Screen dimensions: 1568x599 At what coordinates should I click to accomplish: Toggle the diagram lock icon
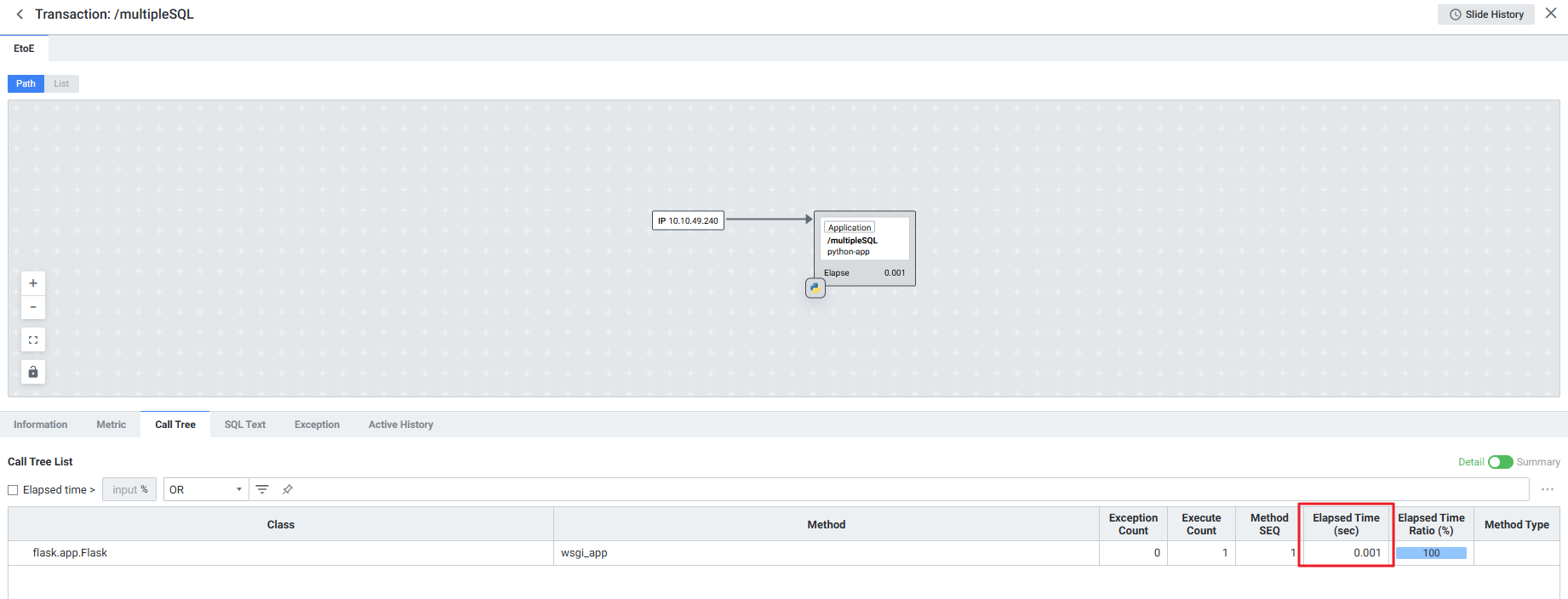point(33,372)
